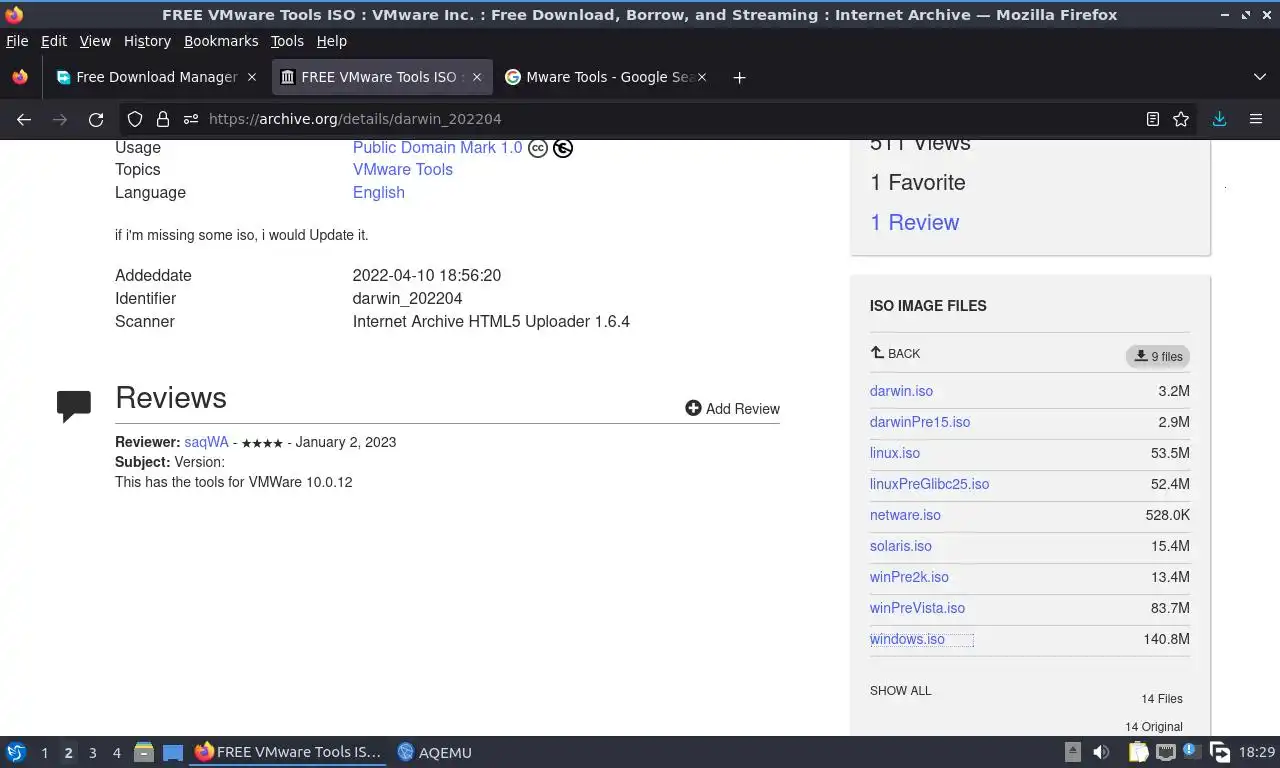This screenshot has width=1280, height=768.
Task: Download linux.iso file
Action: click(x=895, y=453)
